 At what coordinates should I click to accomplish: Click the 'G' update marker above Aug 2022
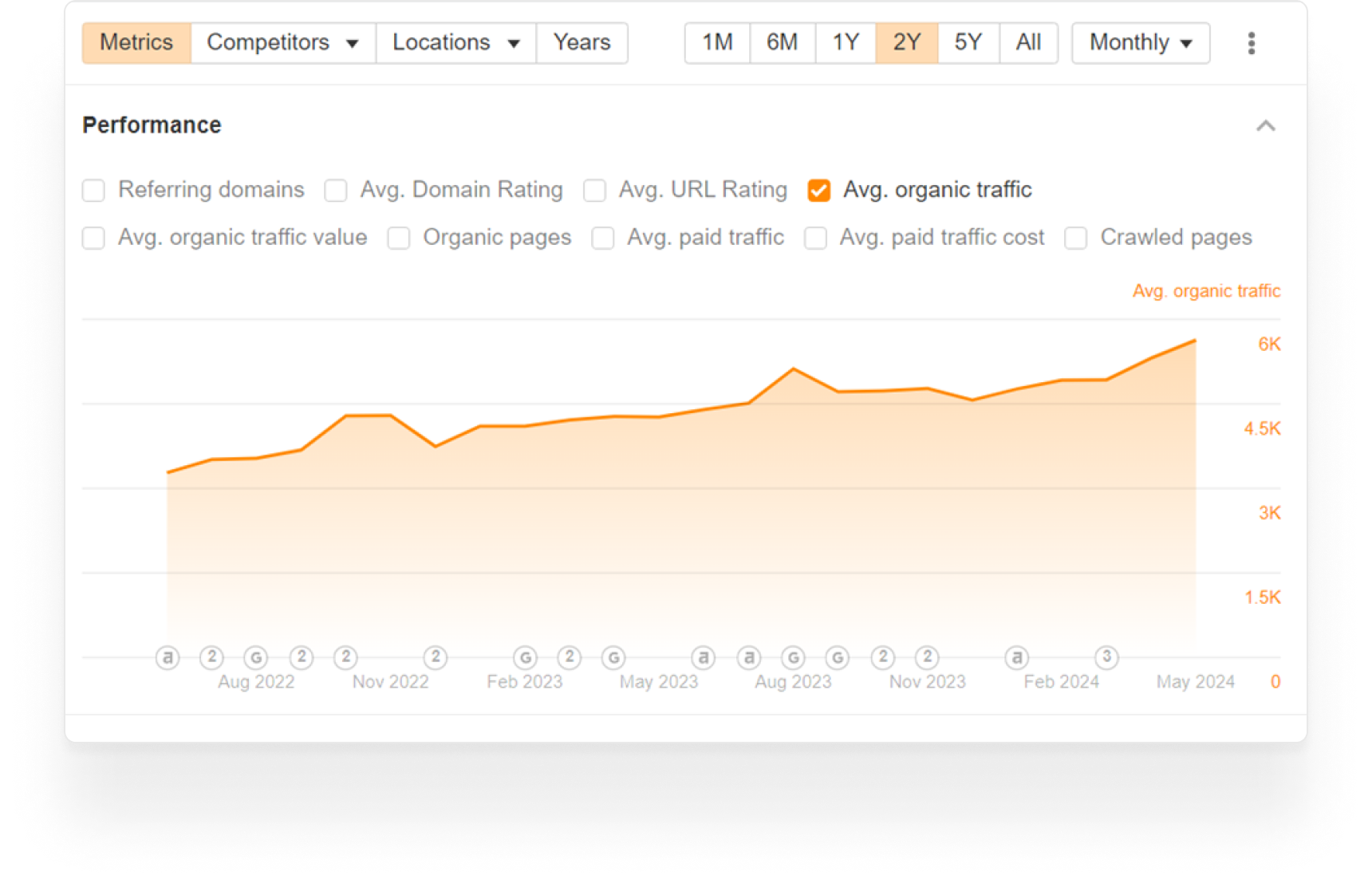[256, 658]
